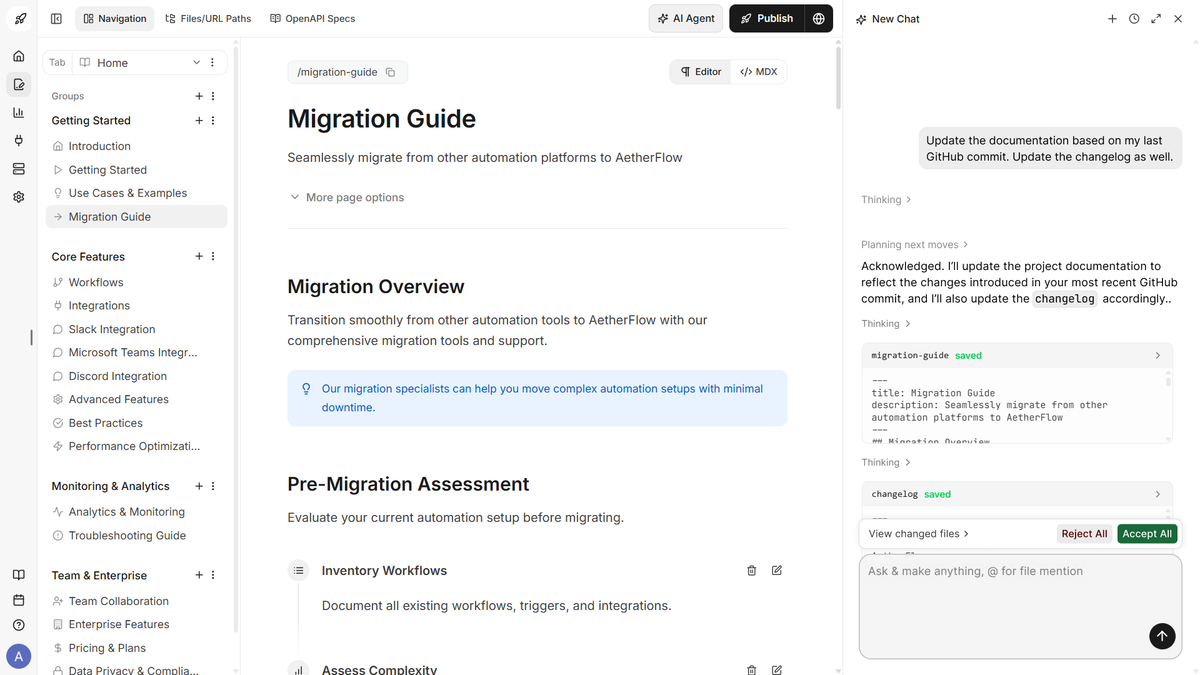Open the Analytics panel from left rail
1200x675 pixels.
[18, 112]
